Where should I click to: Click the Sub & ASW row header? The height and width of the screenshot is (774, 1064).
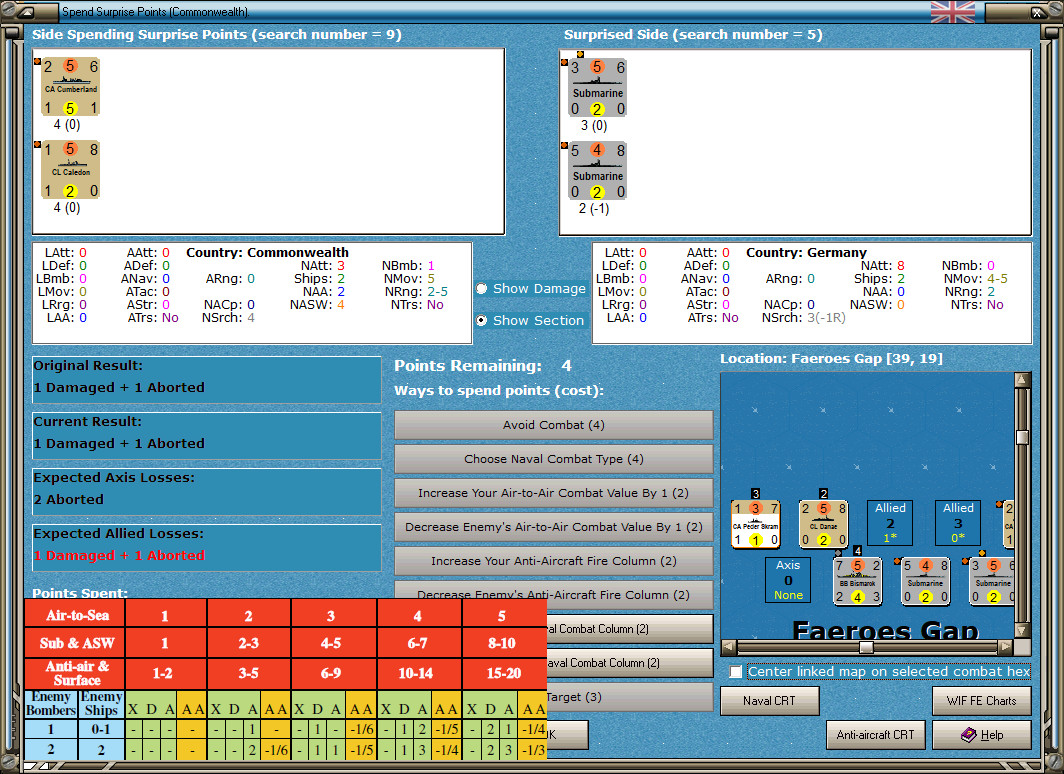coord(77,643)
